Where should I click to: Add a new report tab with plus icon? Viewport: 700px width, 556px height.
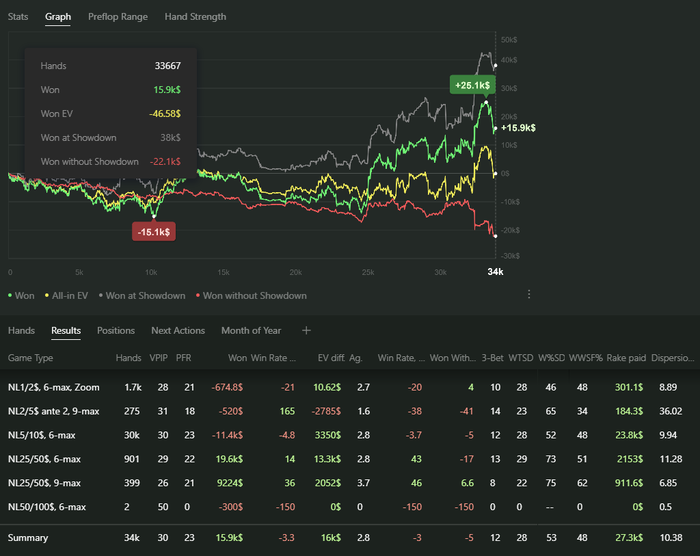[307, 331]
